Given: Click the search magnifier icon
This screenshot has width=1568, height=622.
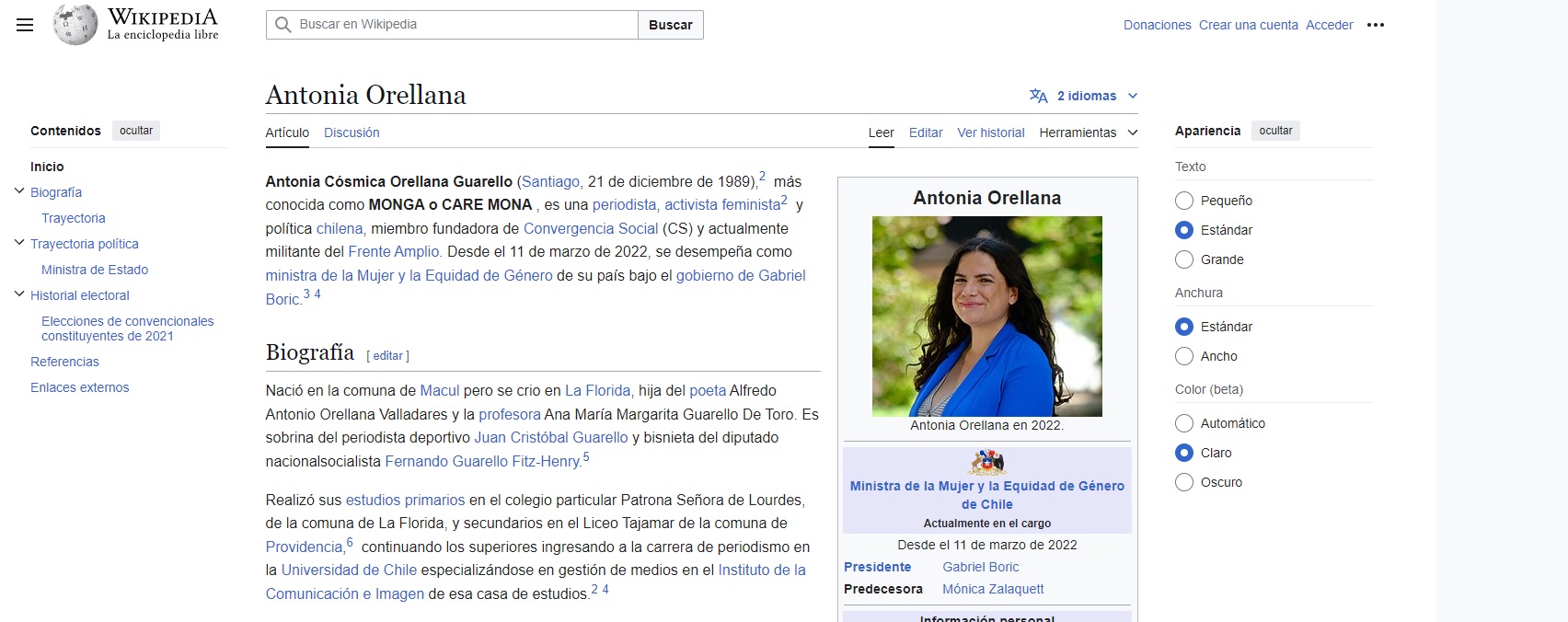Looking at the screenshot, I should click(x=283, y=25).
